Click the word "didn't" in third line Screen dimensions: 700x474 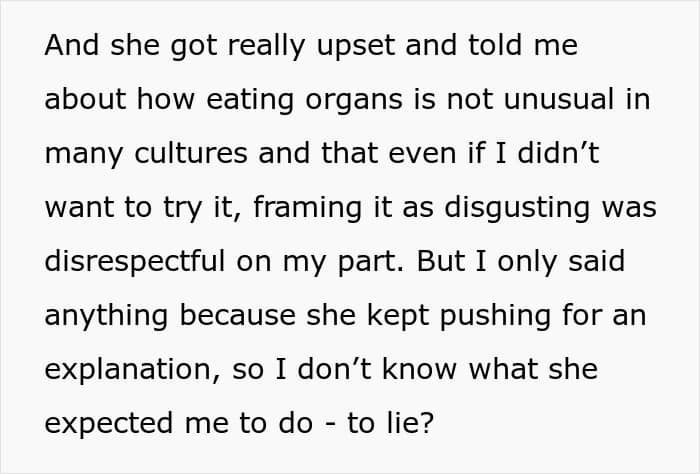558,153
